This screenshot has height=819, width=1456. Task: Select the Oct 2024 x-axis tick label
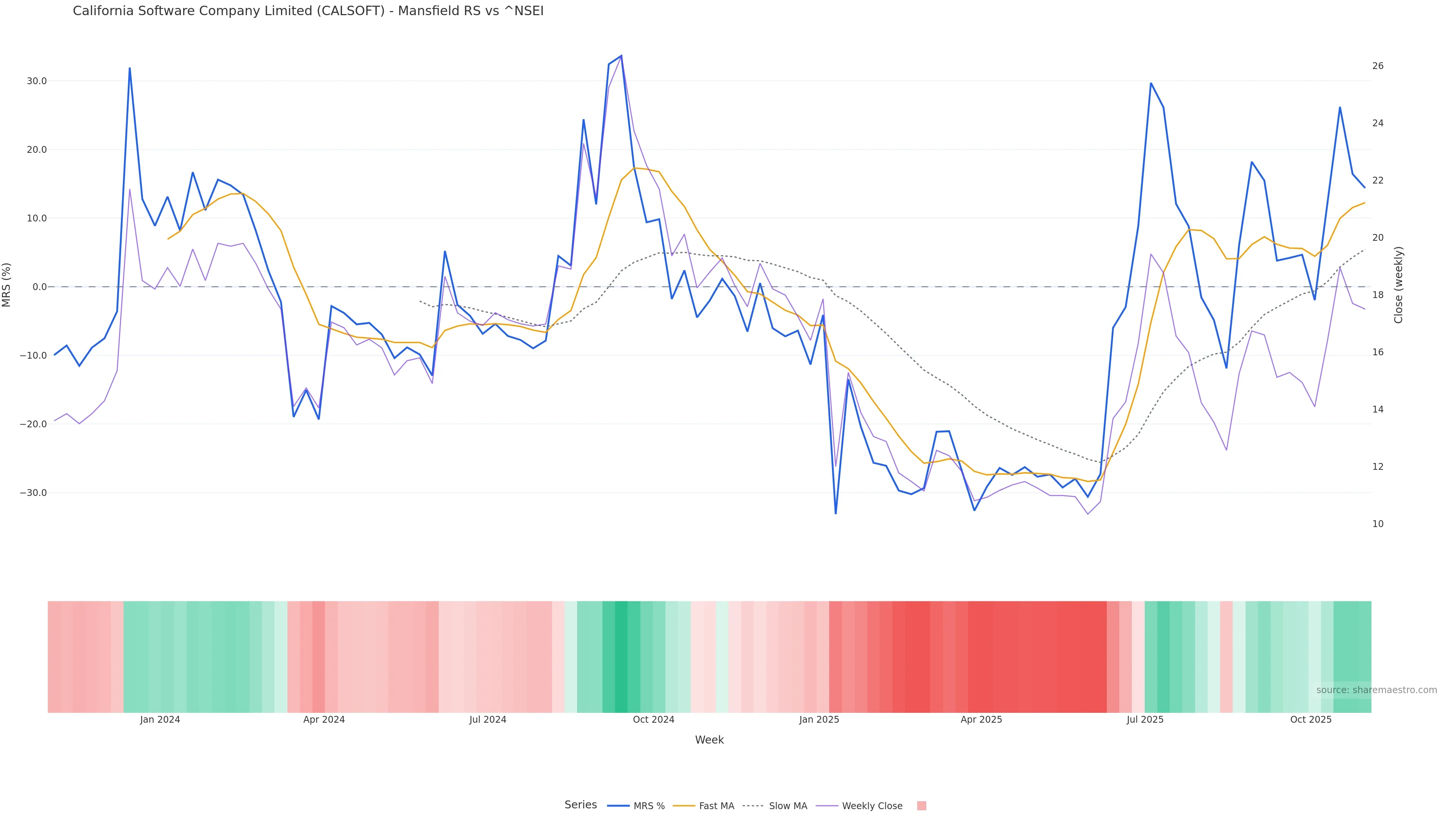click(653, 720)
